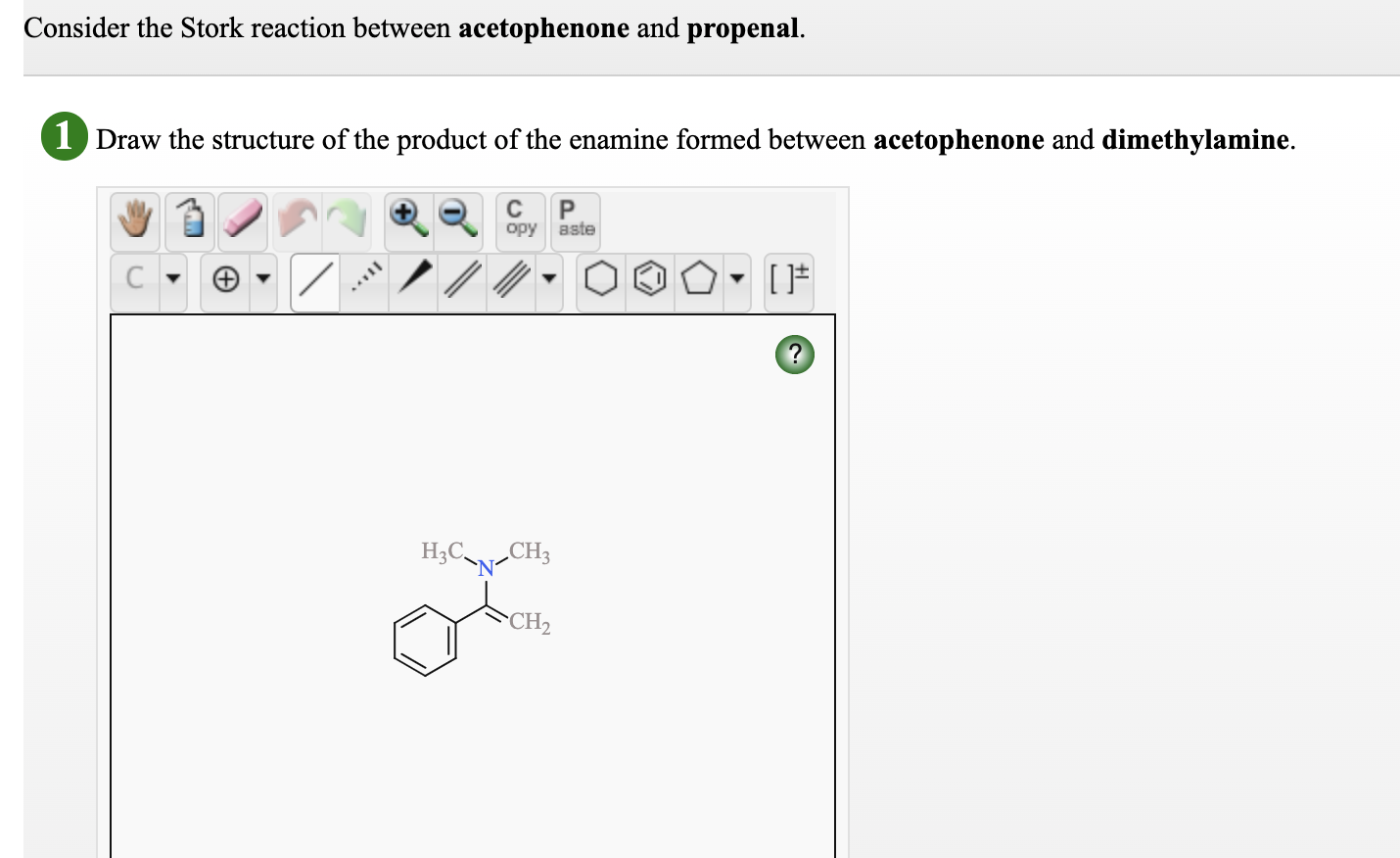Select the solid wedge bond tool
This screenshot has width=1400, height=858.
[412, 281]
